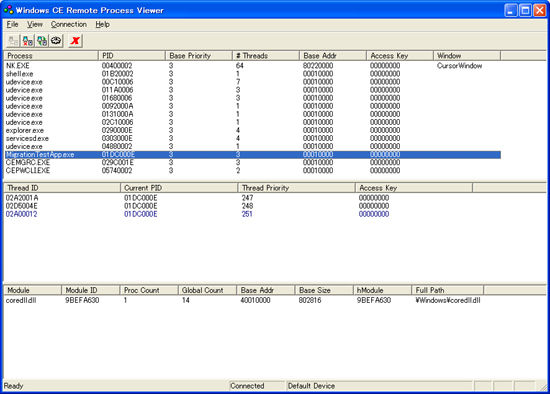This screenshot has height=394, width=550.
Task: Open the File menu
Action: [x=12, y=24]
